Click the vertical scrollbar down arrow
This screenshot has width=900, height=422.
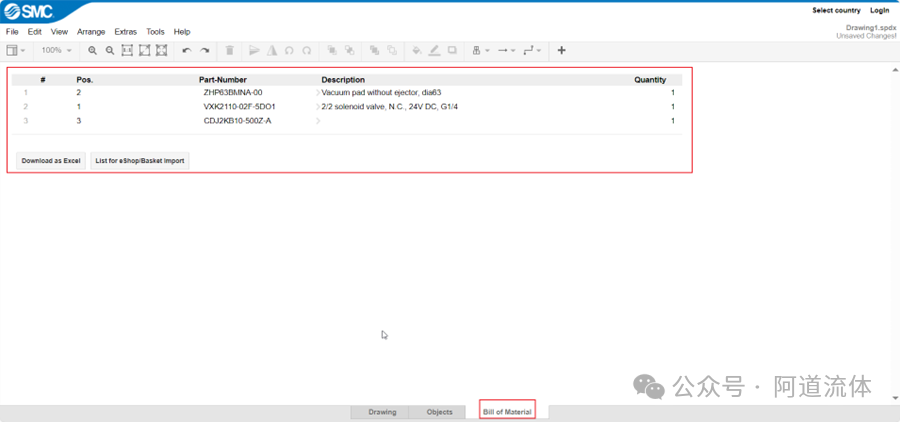895,398
